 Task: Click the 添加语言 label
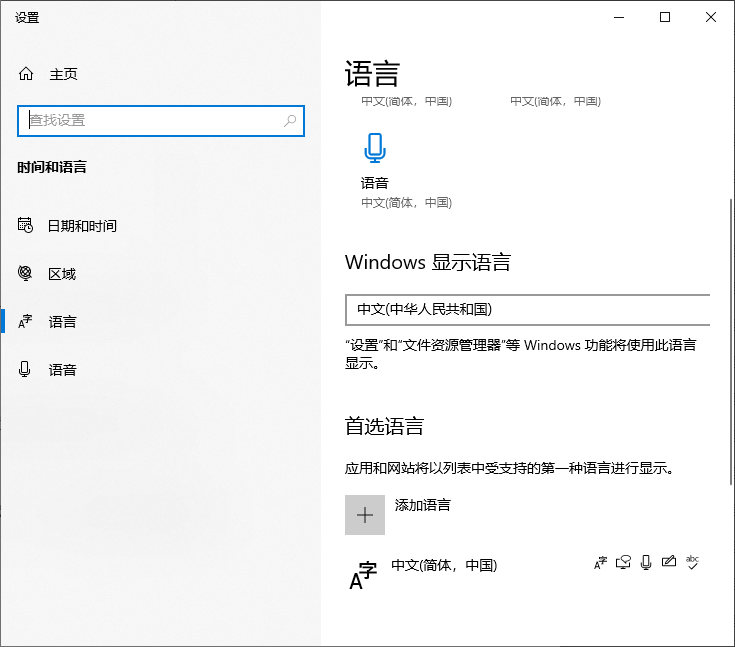[x=422, y=505]
